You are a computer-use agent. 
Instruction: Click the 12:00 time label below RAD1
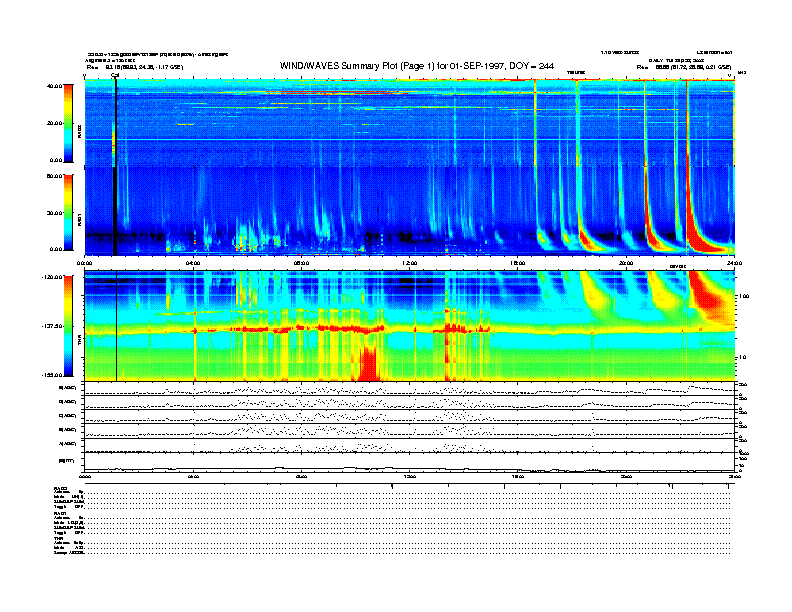410,263
